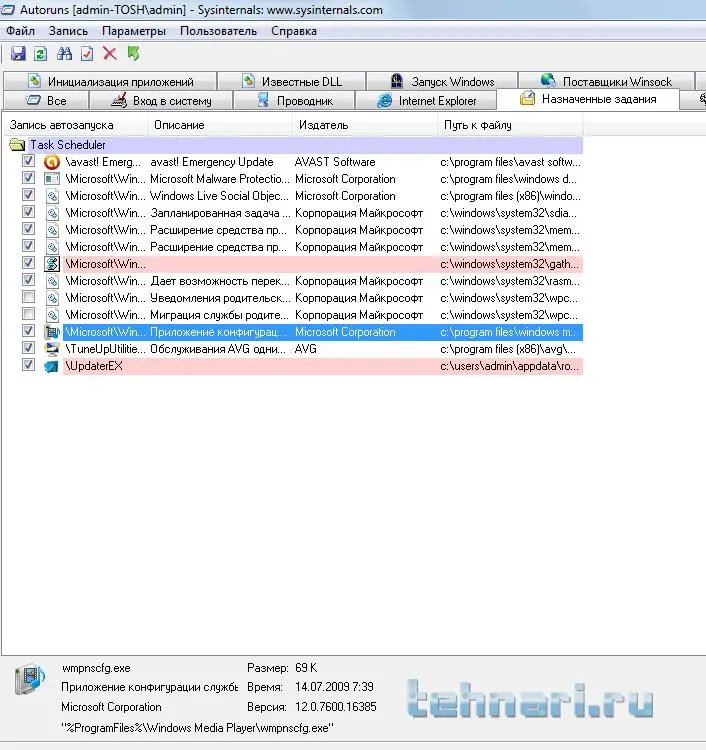Select the c:\users\admin\appdata\ro... path

click(x=509, y=366)
